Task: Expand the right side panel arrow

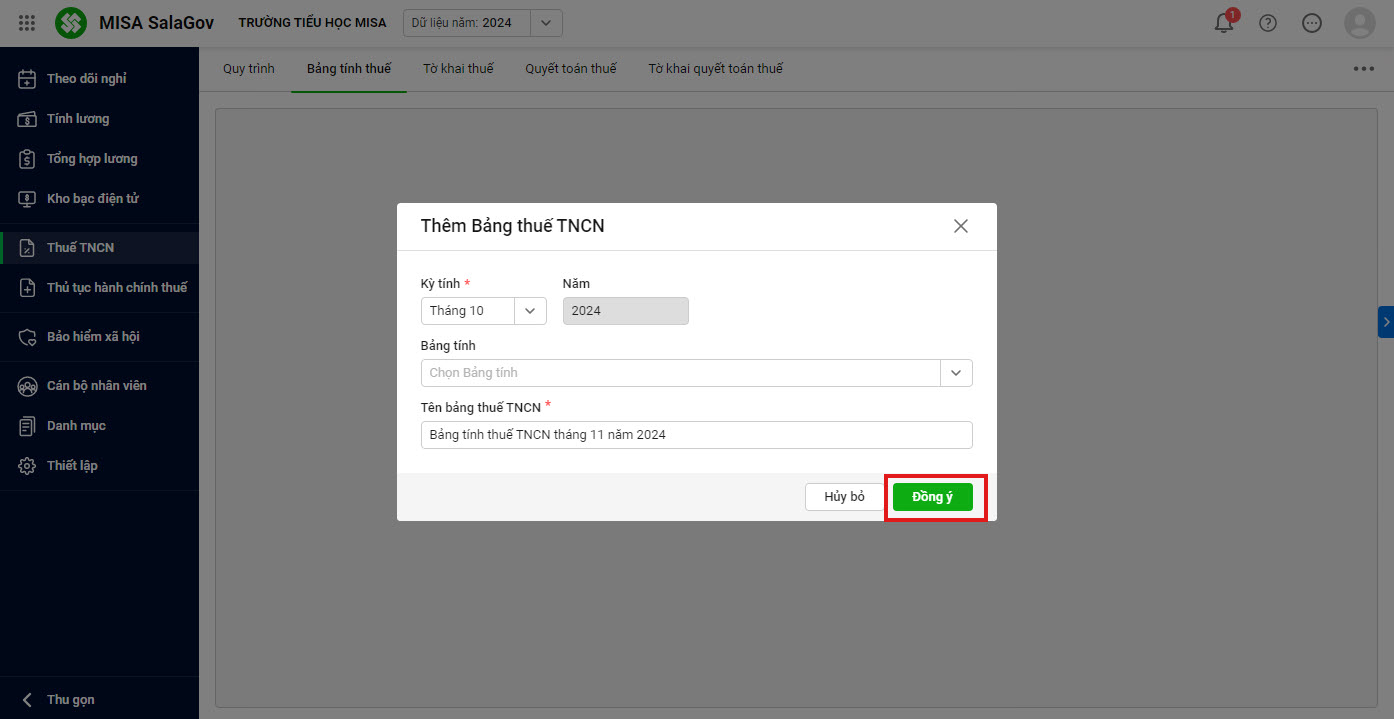Action: pos(1385,322)
